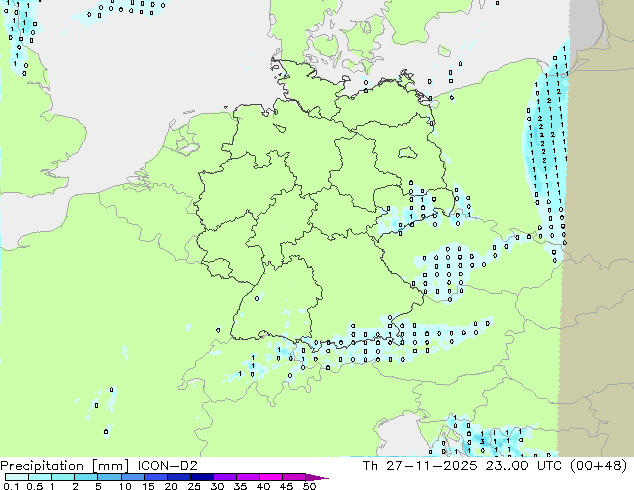Screen dimensions: 634x490
Task: Click the '25' legend scale label
Action: [194, 486]
